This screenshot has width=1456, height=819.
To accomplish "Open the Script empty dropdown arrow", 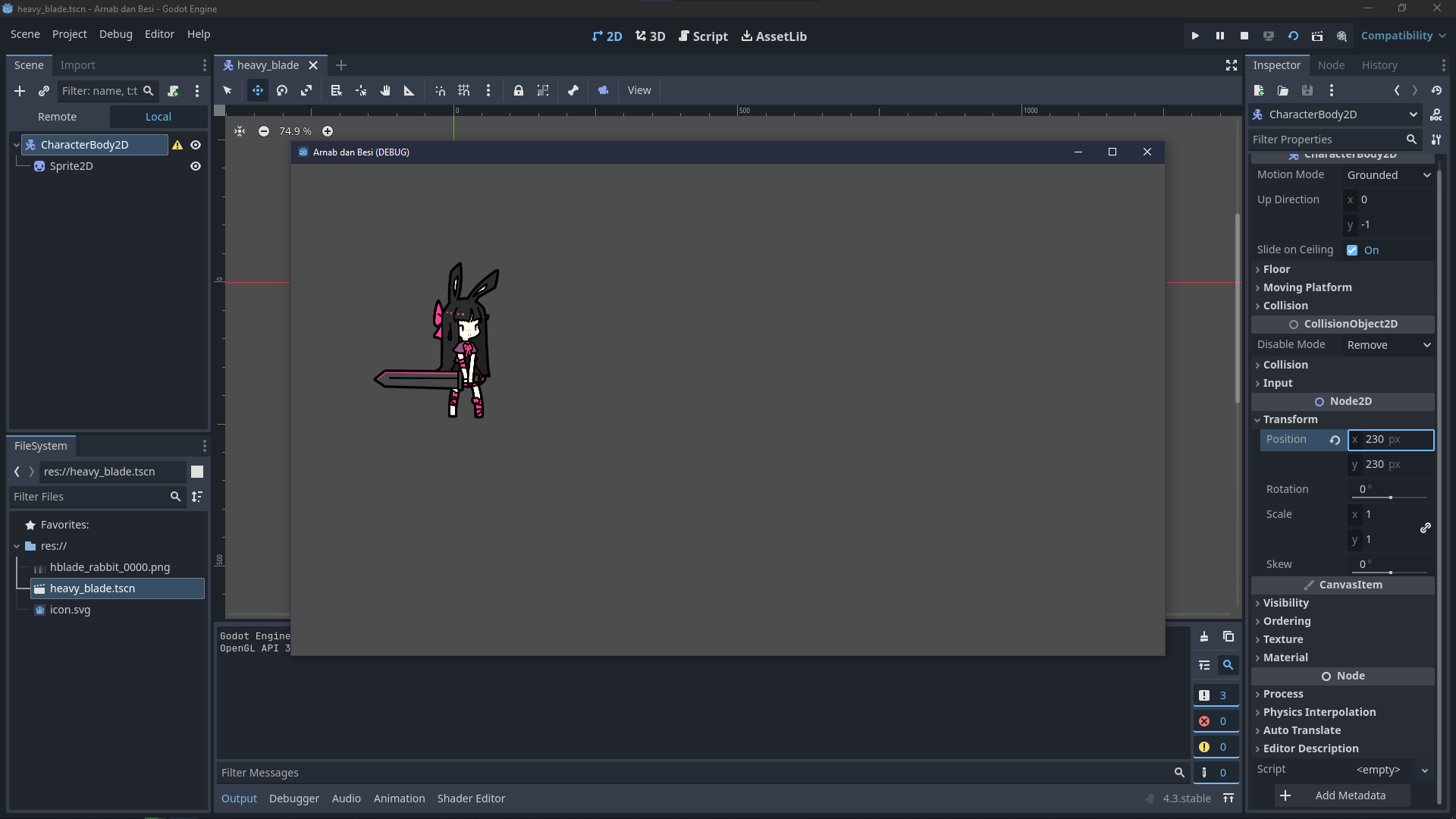I will (1425, 770).
